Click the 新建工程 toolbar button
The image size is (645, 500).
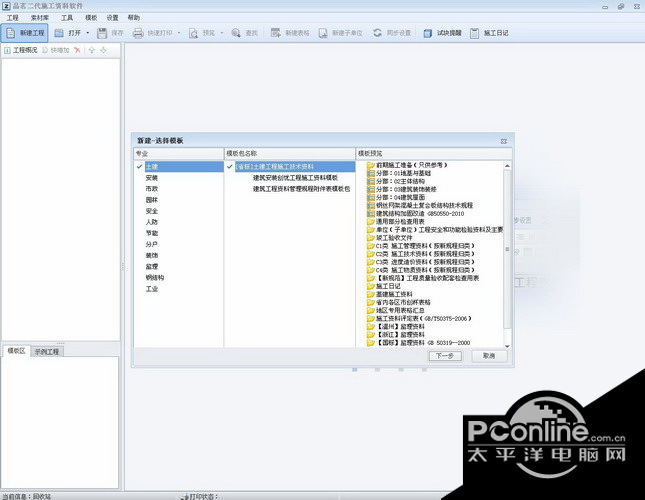tap(25, 33)
